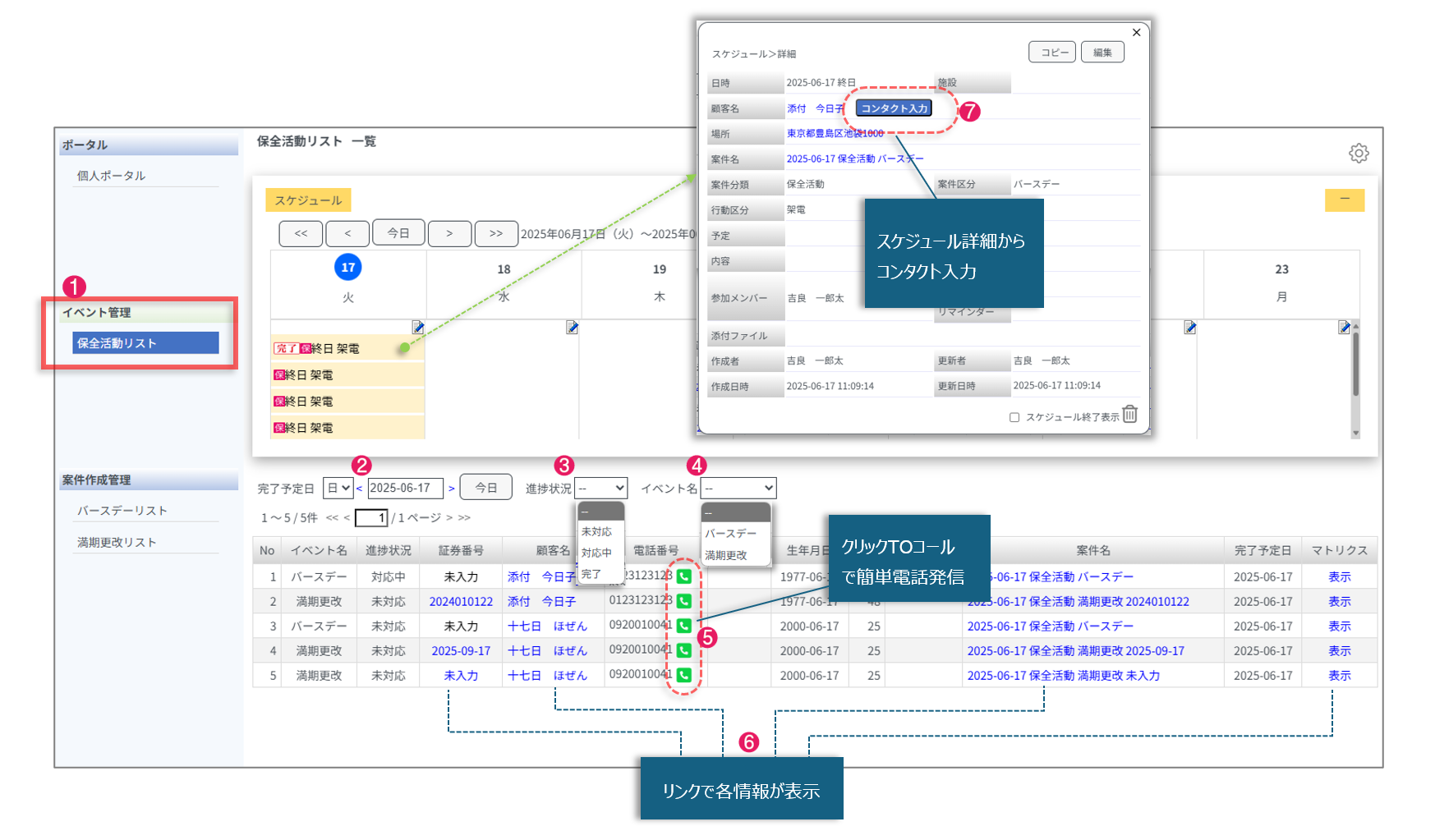Open customer link 十七日 ほぜん in row 3
The image size is (1435, 840).
point(547,627)
